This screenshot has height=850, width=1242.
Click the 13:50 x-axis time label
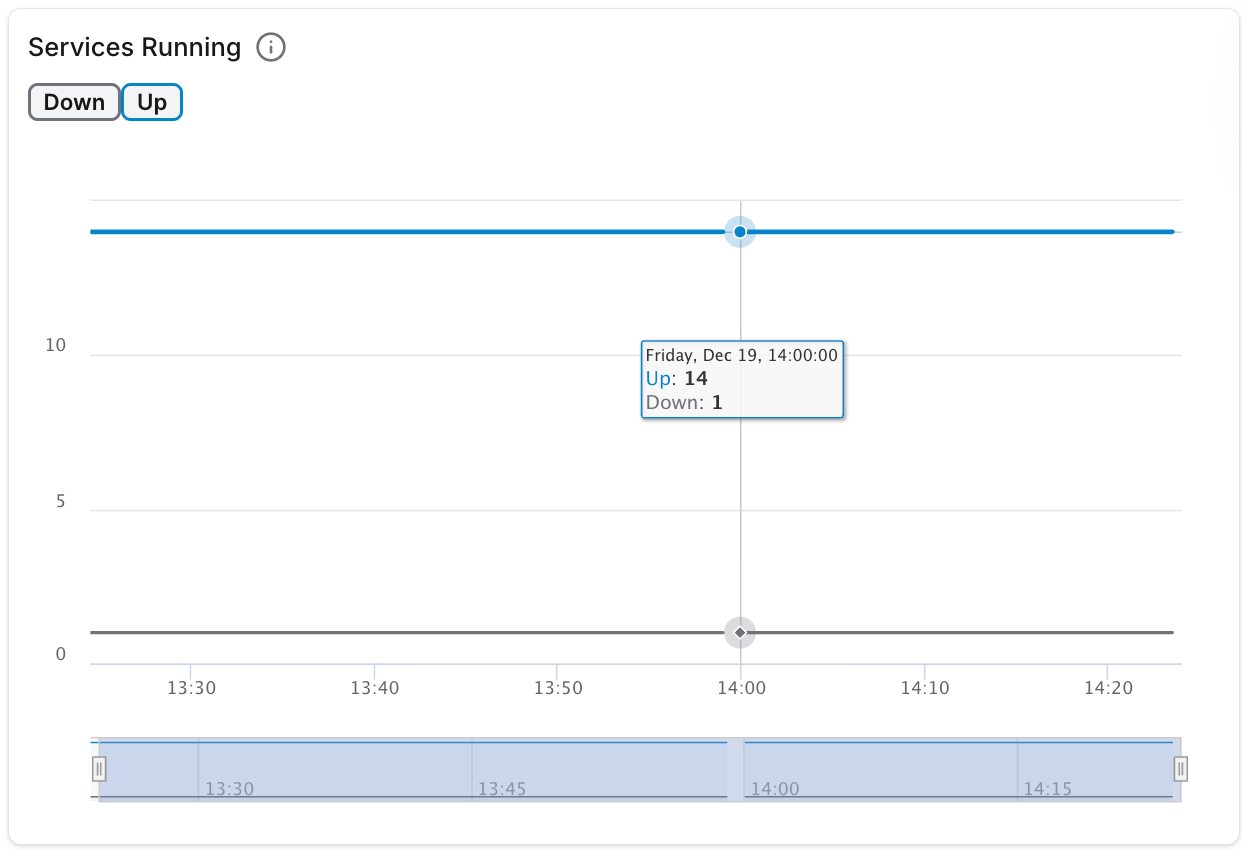click(x=557, y=688)
